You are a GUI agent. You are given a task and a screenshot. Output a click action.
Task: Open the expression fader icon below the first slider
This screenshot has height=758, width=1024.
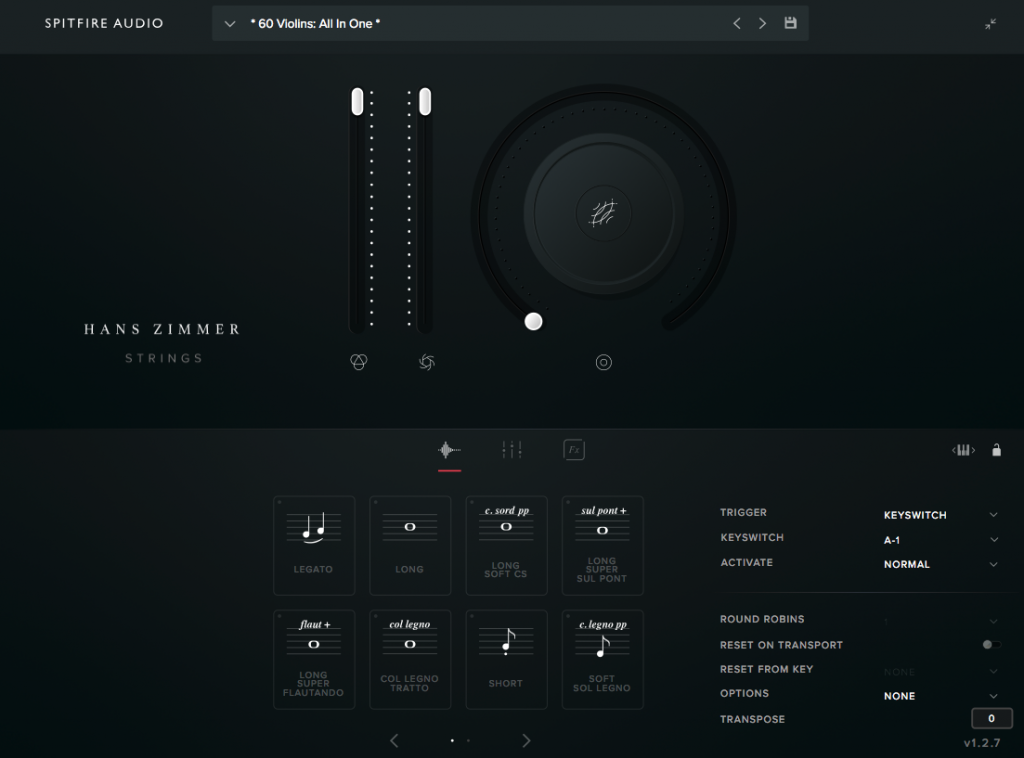(x=359, y=362)
